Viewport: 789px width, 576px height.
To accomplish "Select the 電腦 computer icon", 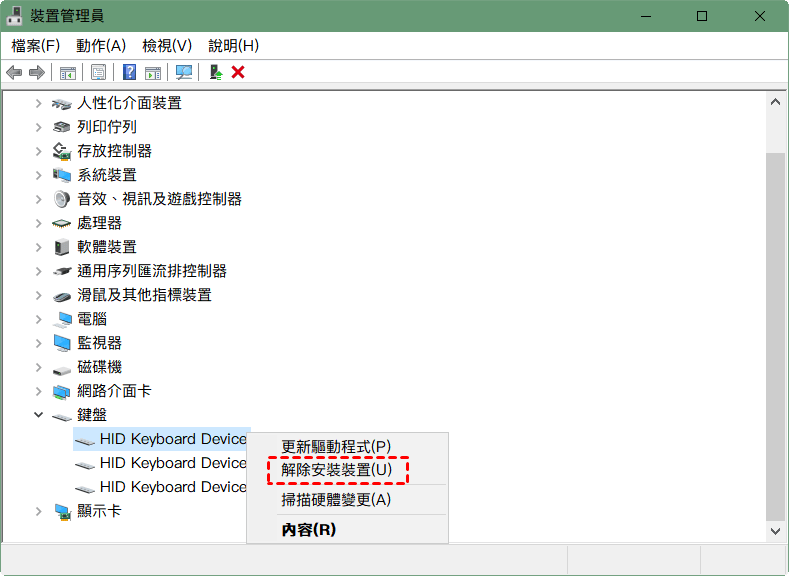I will pos(62,319).
